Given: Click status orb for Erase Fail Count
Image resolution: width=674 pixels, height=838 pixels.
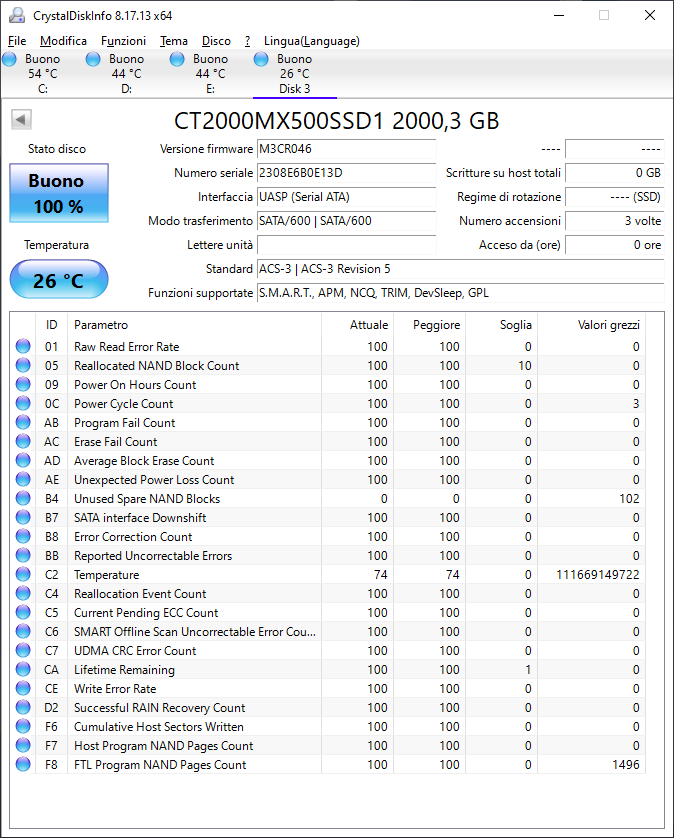Looking at the screenshot, I should [x=23, y=441].
